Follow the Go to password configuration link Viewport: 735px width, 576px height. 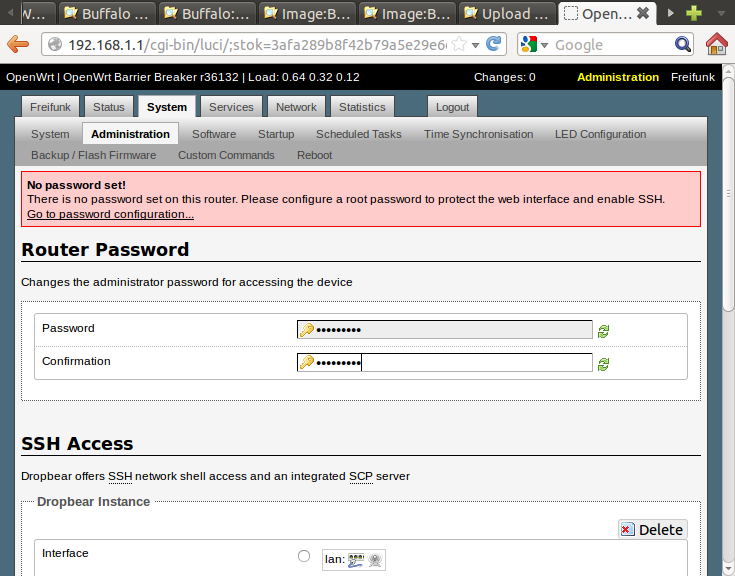click(x=111, y=214)
